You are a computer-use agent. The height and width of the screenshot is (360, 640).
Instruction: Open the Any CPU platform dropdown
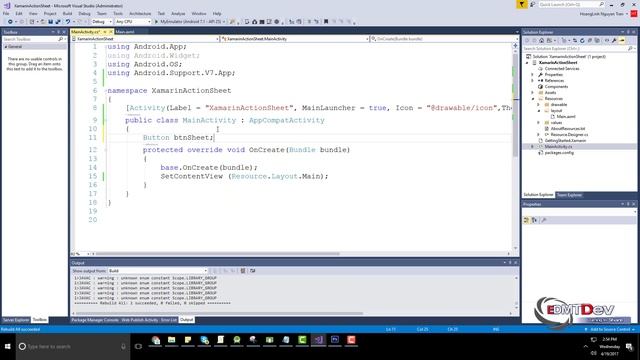point(133,22)
